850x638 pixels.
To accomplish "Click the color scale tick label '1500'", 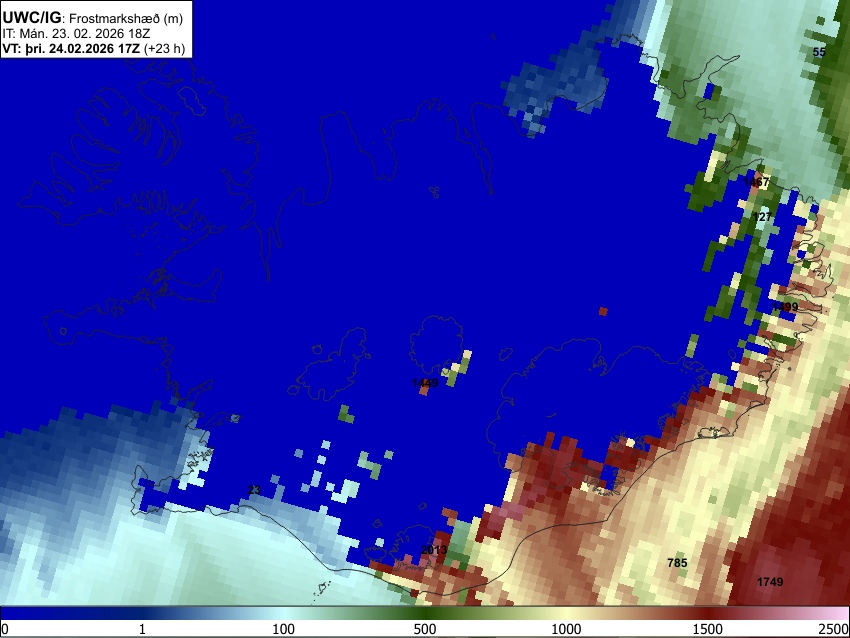I will [x=708, y=629].
